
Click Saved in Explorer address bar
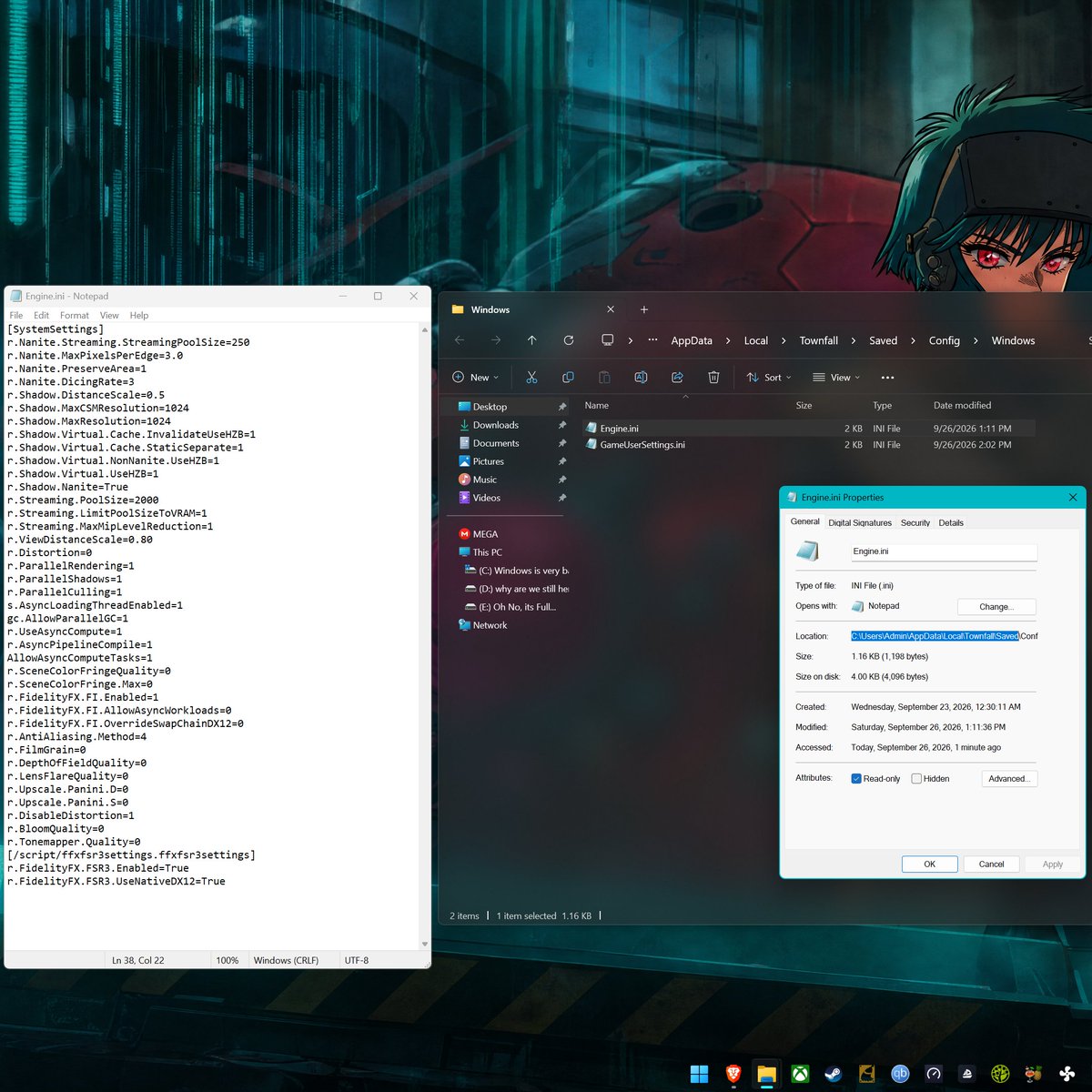pyautogui.click(x=883, y=340)
